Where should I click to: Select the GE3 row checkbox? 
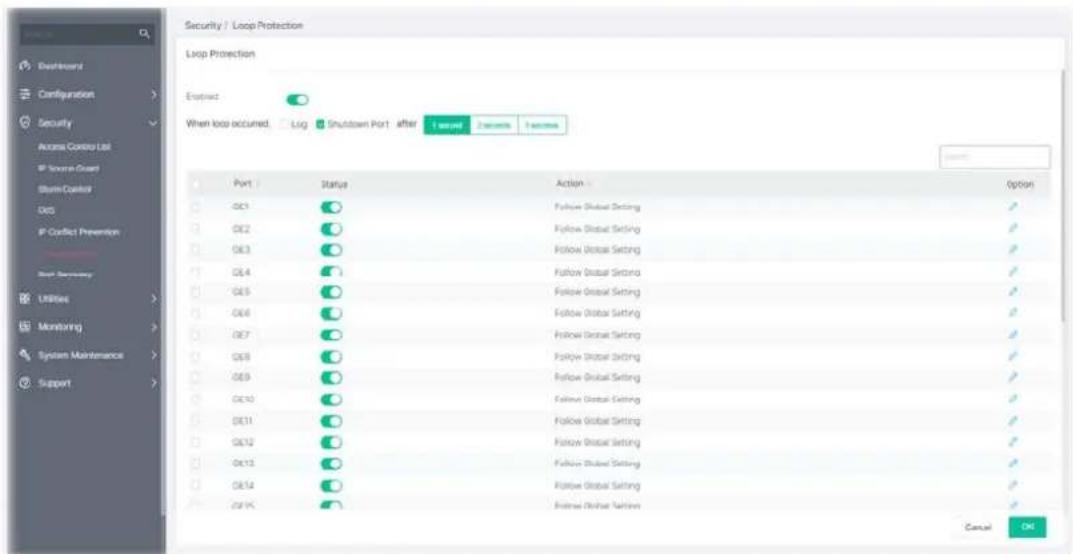tap(196, 249)
